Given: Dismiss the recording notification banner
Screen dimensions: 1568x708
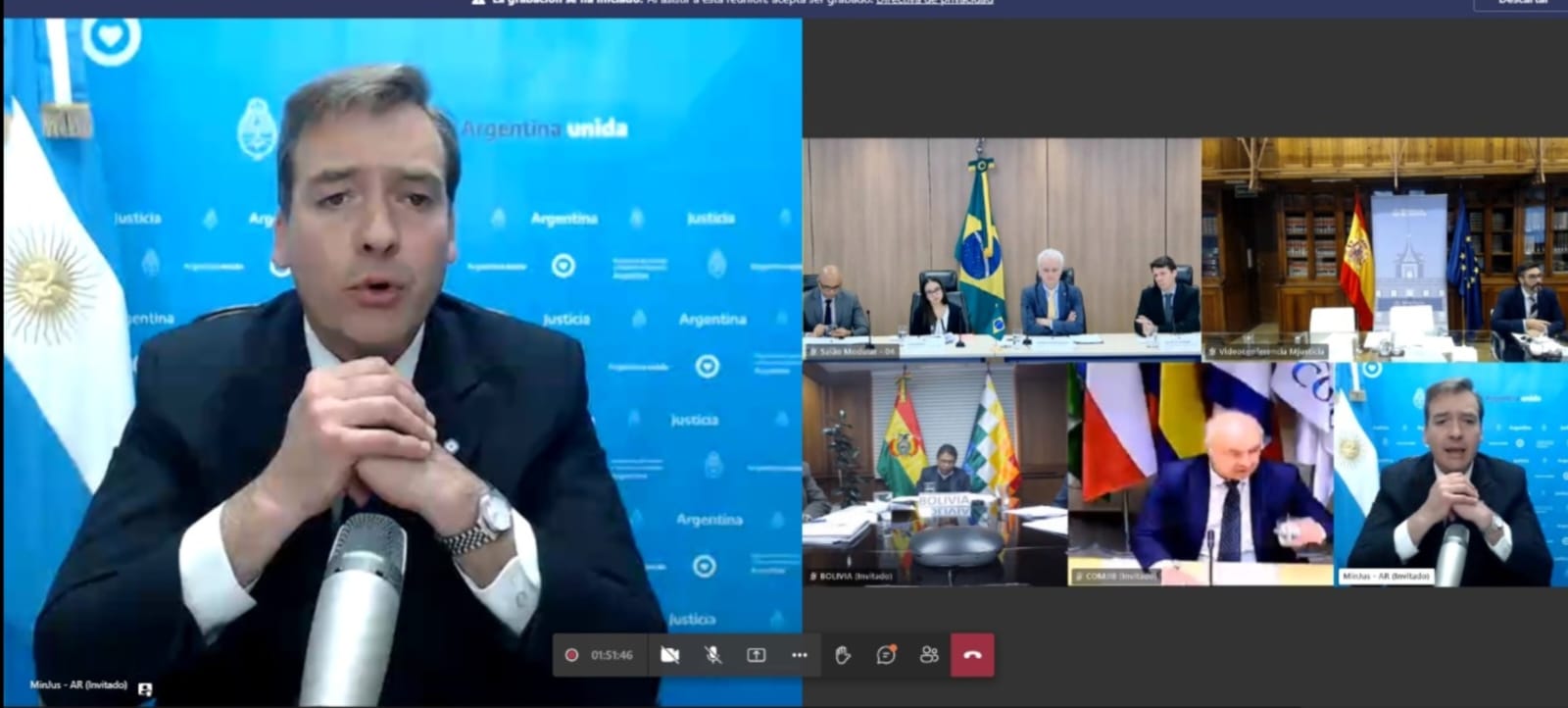Looking at the screenshot, I should tap(1521, 4).
